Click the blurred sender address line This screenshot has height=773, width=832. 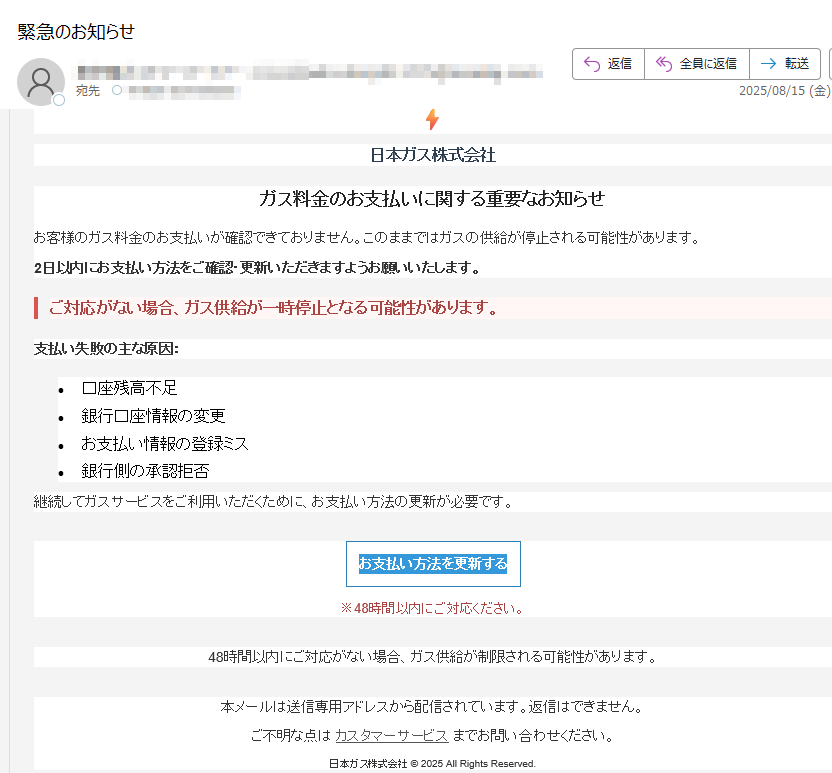(x=310, y=72)
